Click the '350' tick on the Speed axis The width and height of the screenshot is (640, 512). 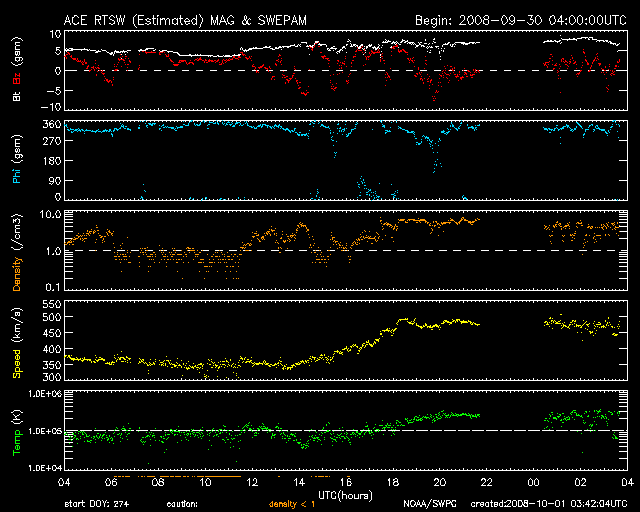tap(52, 365)
